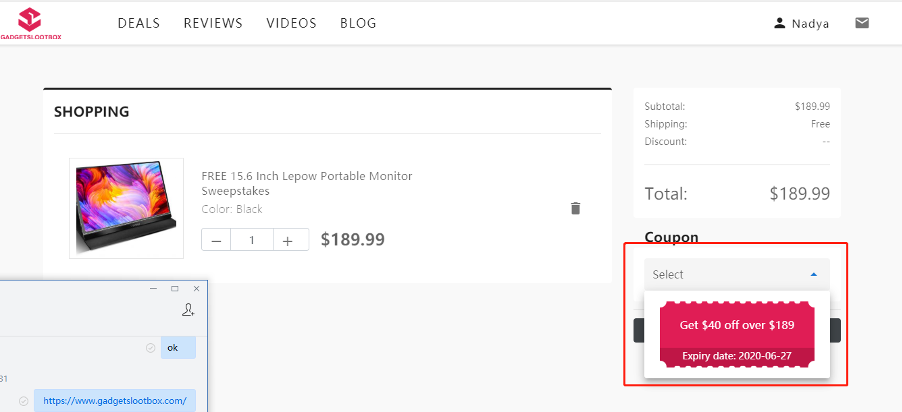This screenshot has height=412, width=902.
Task: Open the VIDEOS section
Action: [x=292, y=23]
